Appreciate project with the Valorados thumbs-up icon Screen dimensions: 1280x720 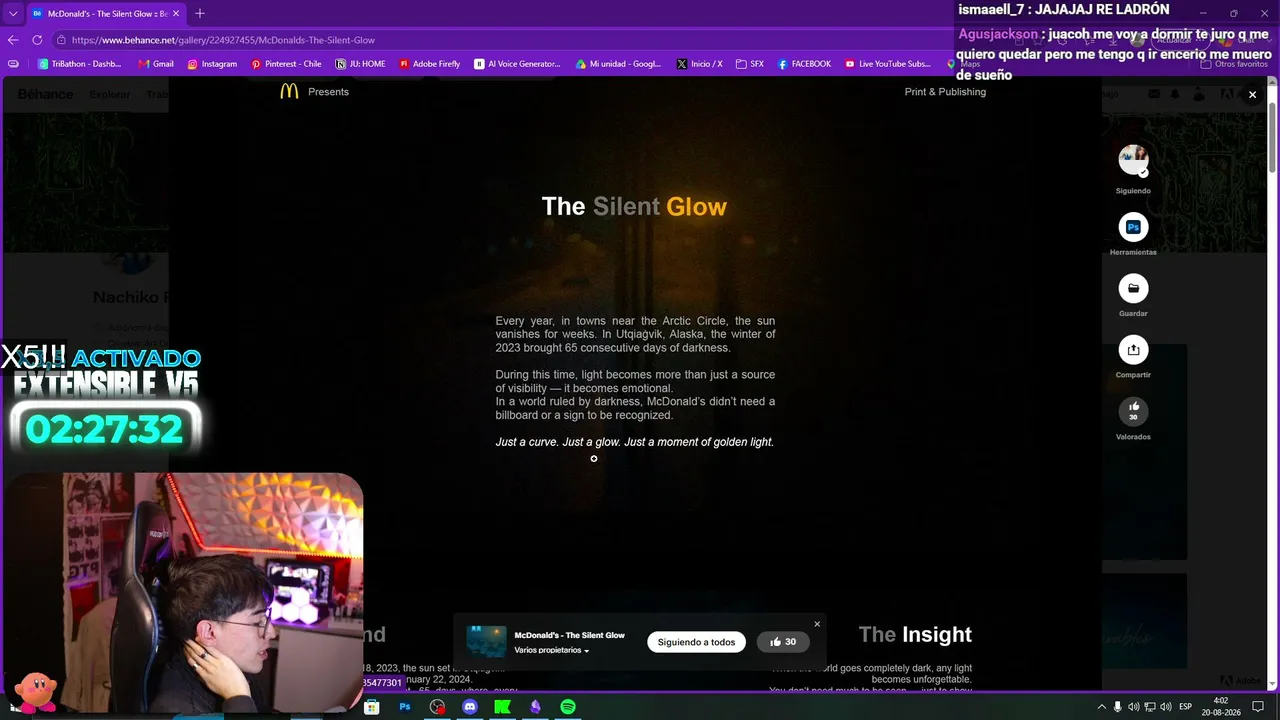coord(1133,411)
